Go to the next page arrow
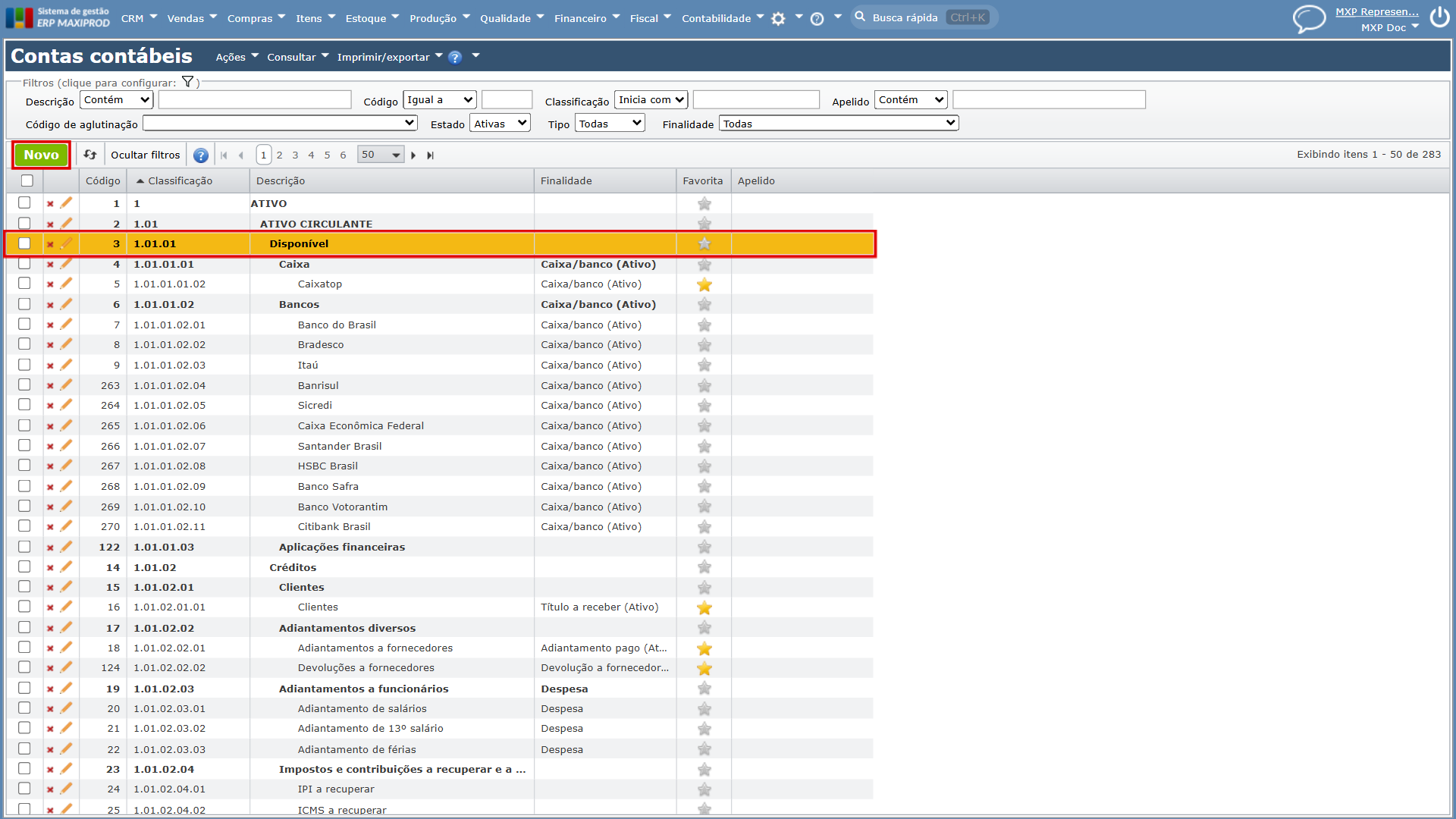The height and width of the screenshot is (819, 1456). pos(413,155)
